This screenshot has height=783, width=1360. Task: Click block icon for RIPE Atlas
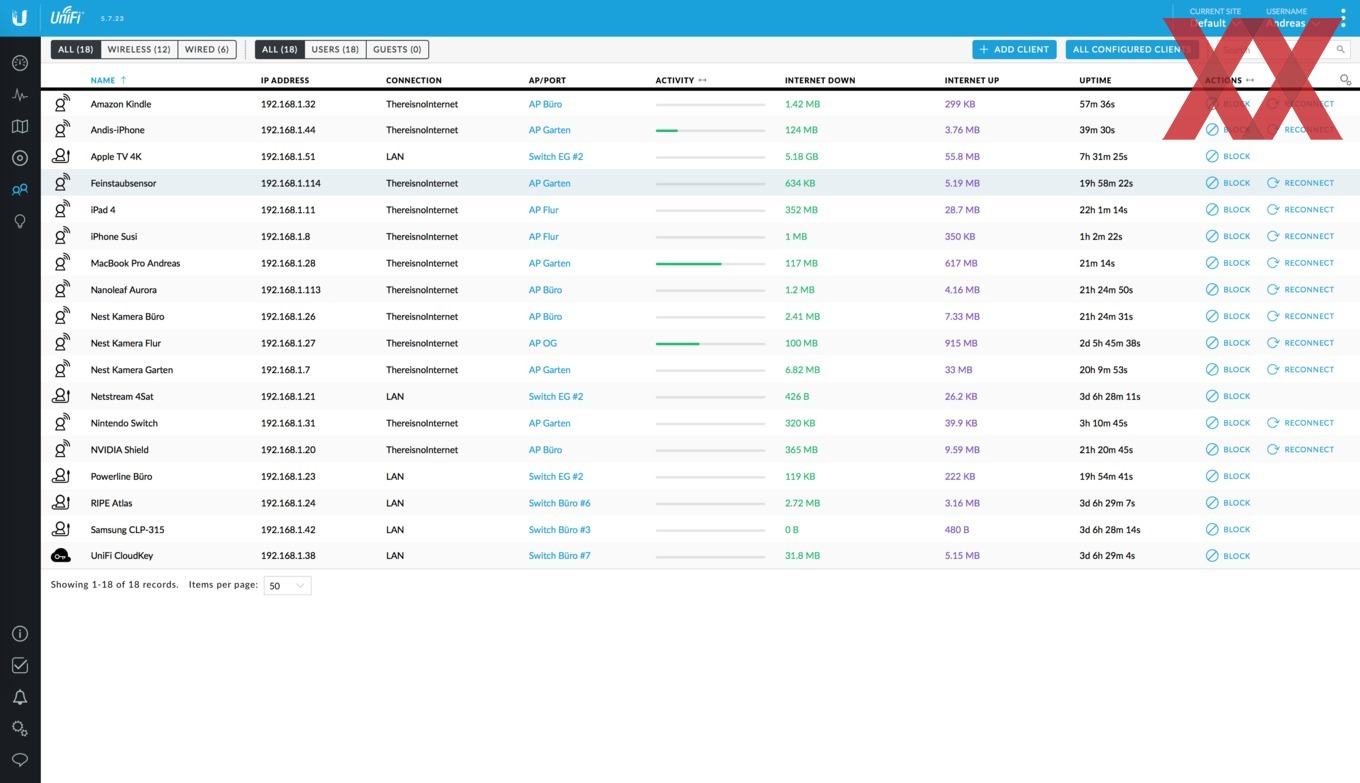1212,503
